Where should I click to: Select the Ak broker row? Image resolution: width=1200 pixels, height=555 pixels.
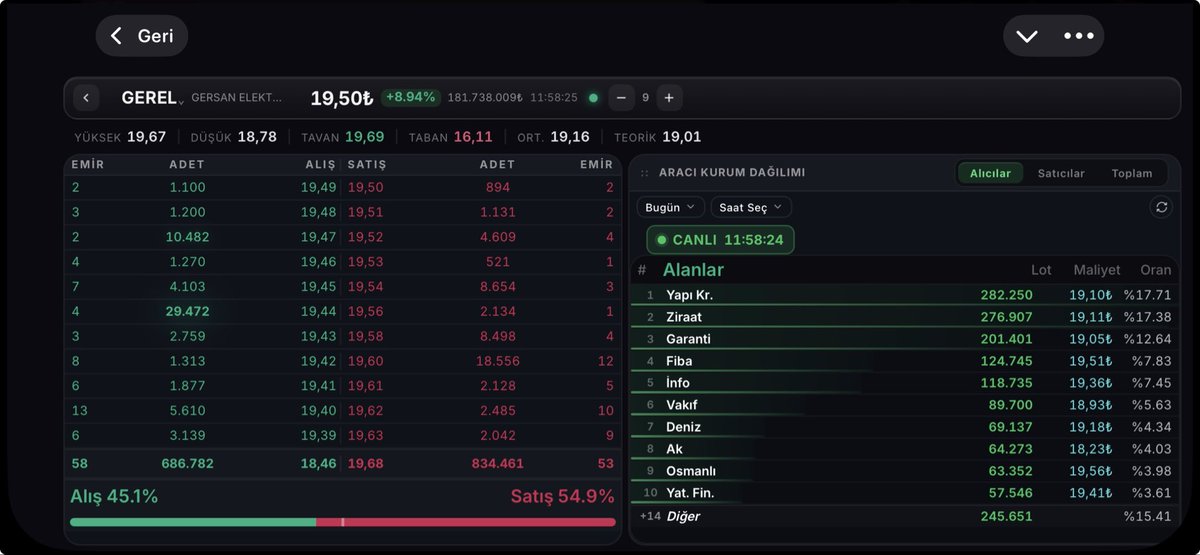point(905,449)
